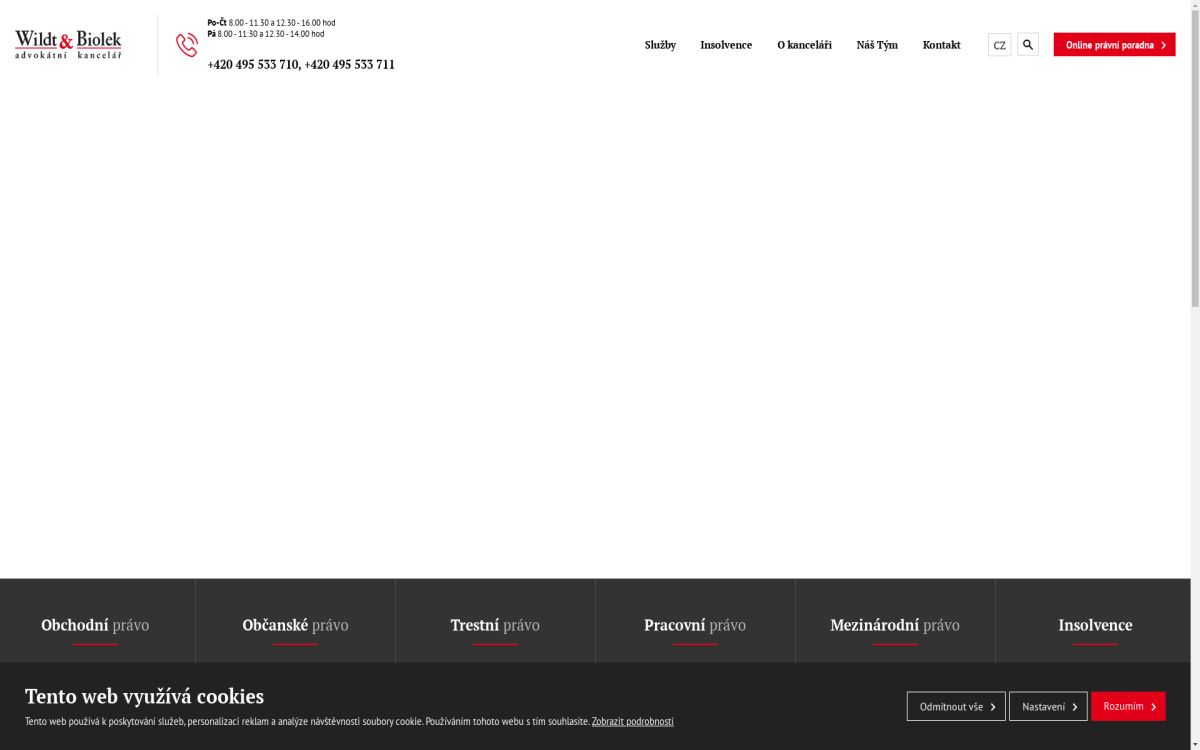Open cookie Nastavení settings
The image size is (1200, 750).
[1048, 706]
